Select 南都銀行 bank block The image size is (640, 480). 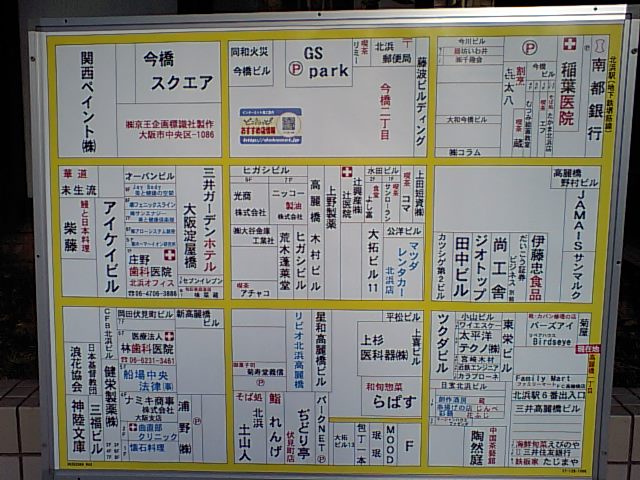596,98
